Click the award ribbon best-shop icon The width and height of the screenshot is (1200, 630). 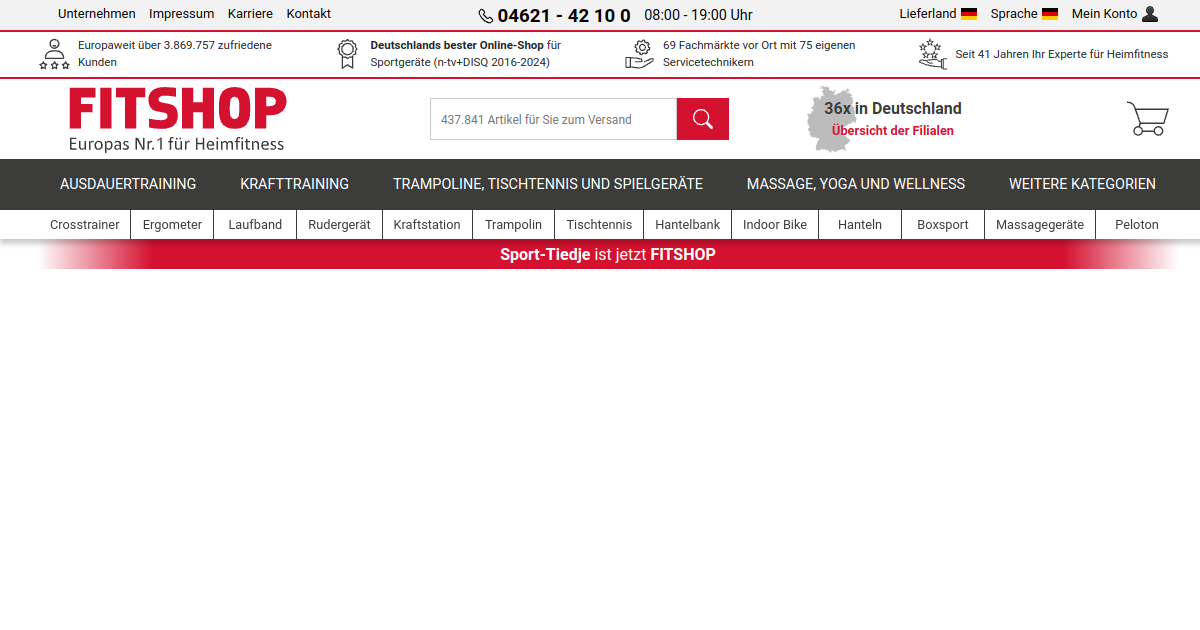coord(347,54)
